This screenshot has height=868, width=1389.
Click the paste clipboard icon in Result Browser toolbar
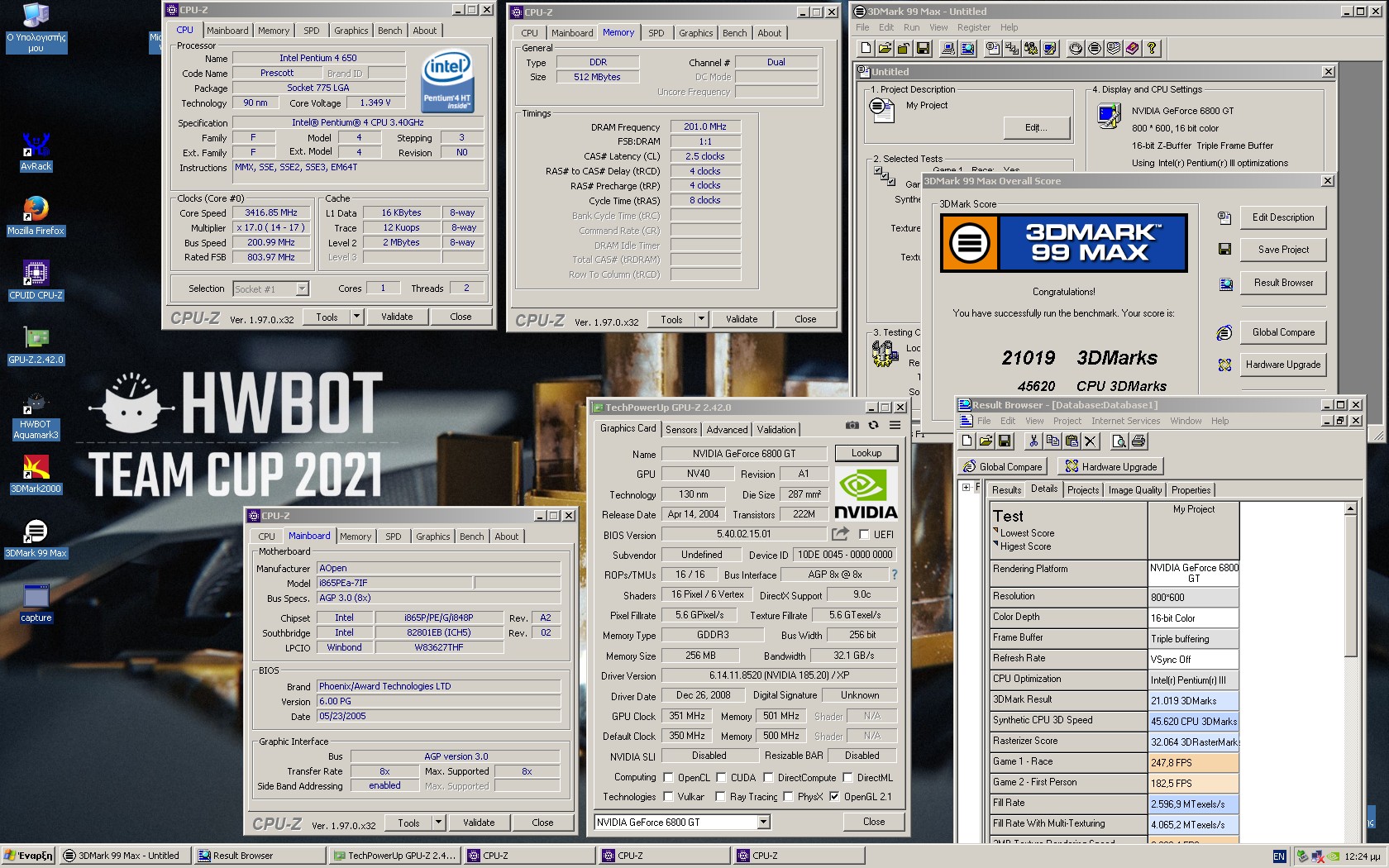click(1071, 441)
